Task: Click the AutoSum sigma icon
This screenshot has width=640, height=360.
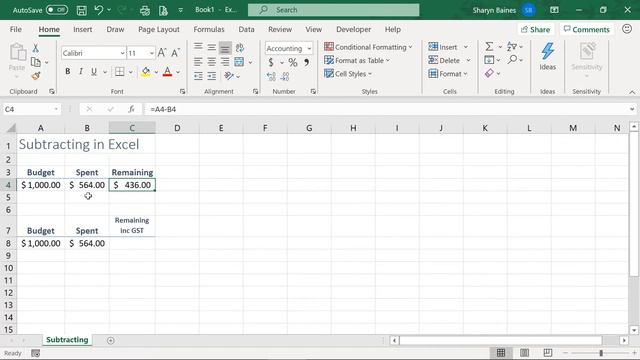Action: tap(489, 47)
